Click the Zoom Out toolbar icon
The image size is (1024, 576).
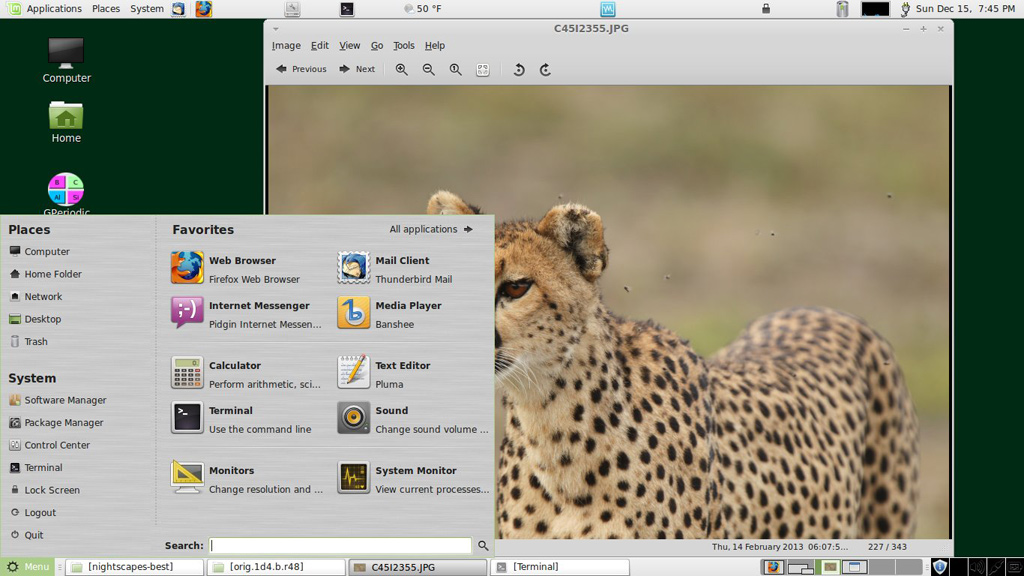pos(428,70)
